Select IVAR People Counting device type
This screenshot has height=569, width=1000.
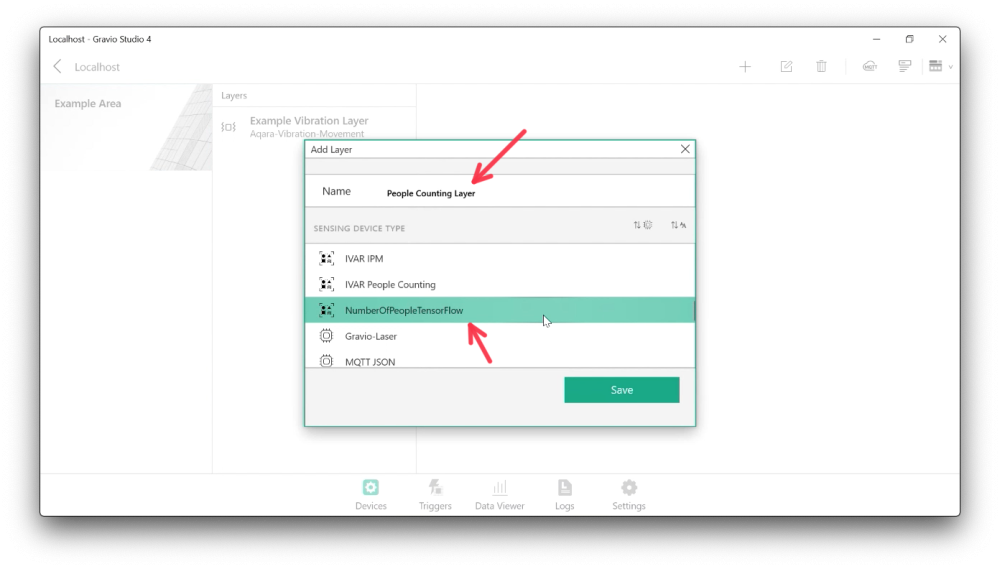[499, 284]
